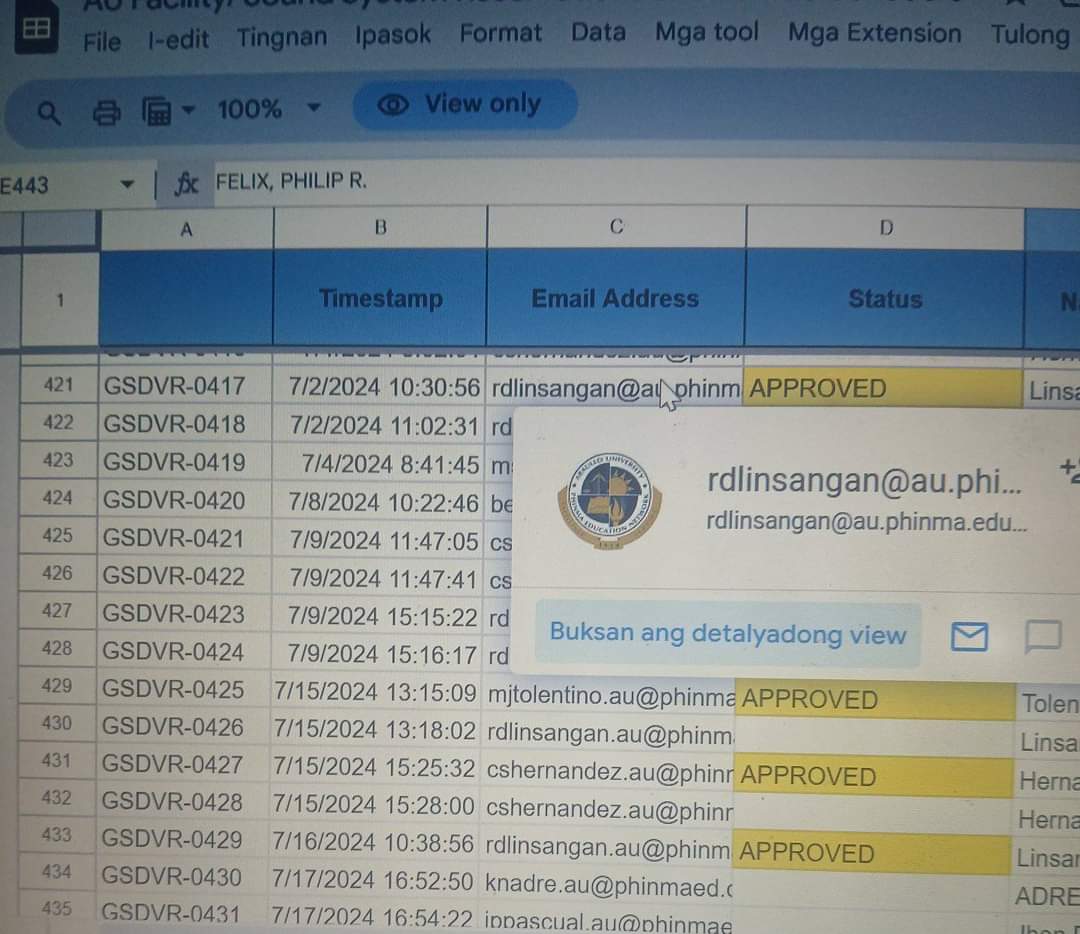The width and height of the screenshot is (1080, 934).
Task: Click the rdlinsangan@au.phi... contact name
Action: 865,480
